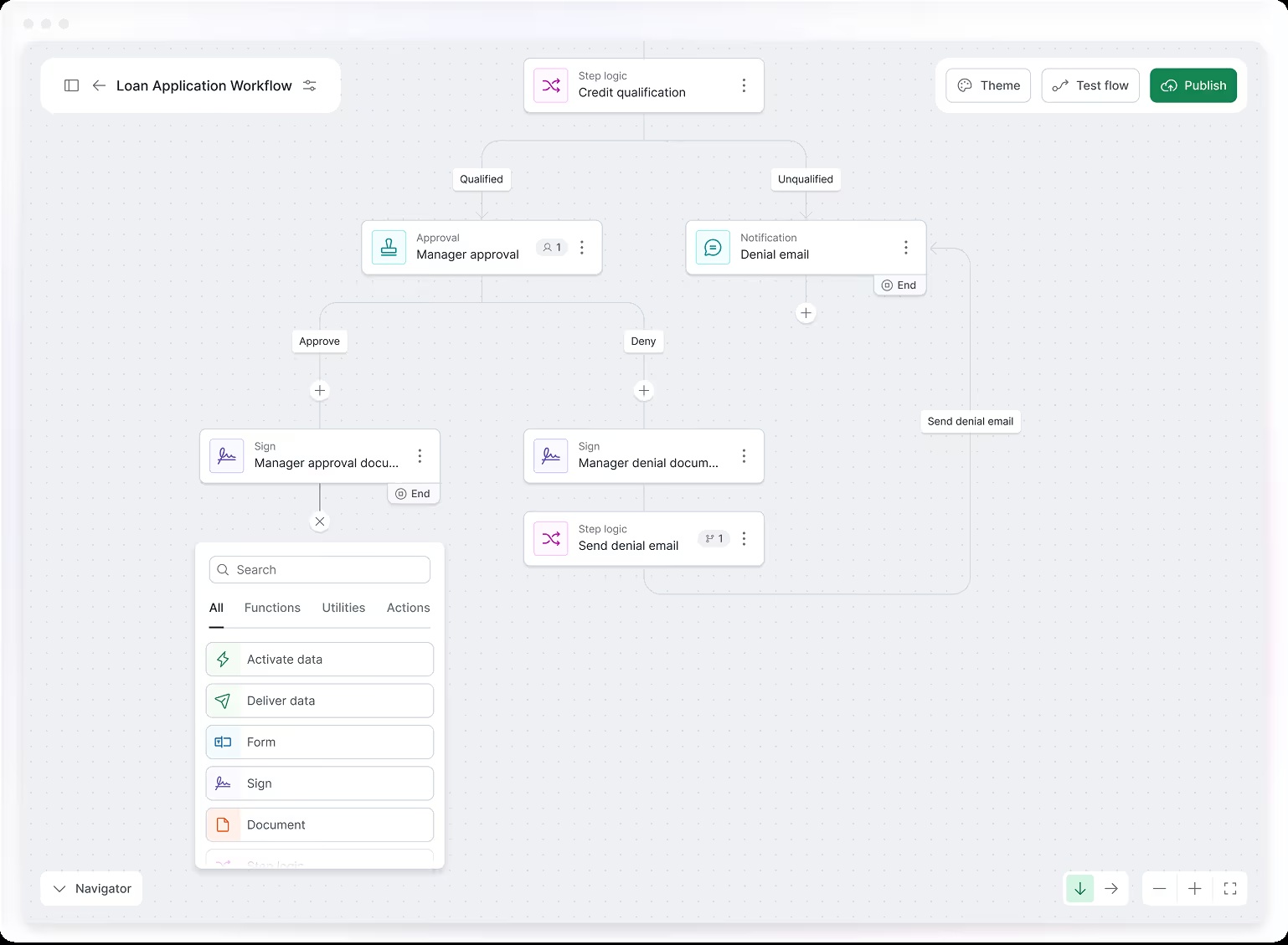This screenshot has height=945, width=1288.
Task: Select the Unqualified branch label
Action: point(806,179)
